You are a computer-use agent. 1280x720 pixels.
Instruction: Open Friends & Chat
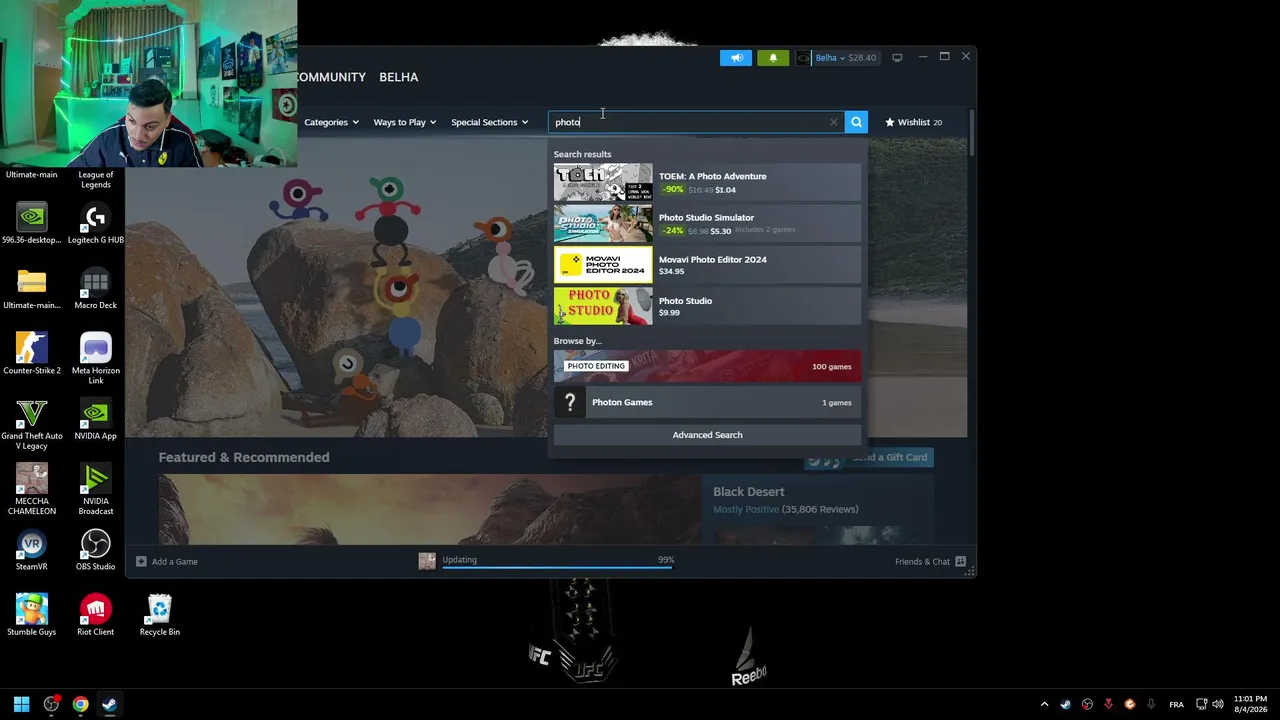coord(930,562)
